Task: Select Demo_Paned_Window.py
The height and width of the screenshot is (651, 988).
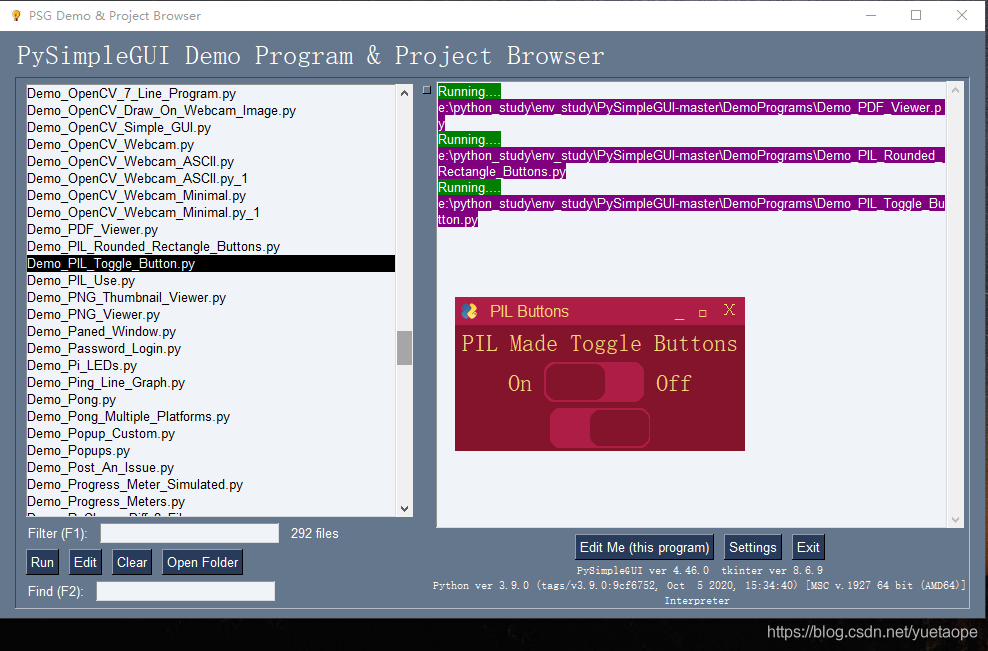Action: coord(210,331)
